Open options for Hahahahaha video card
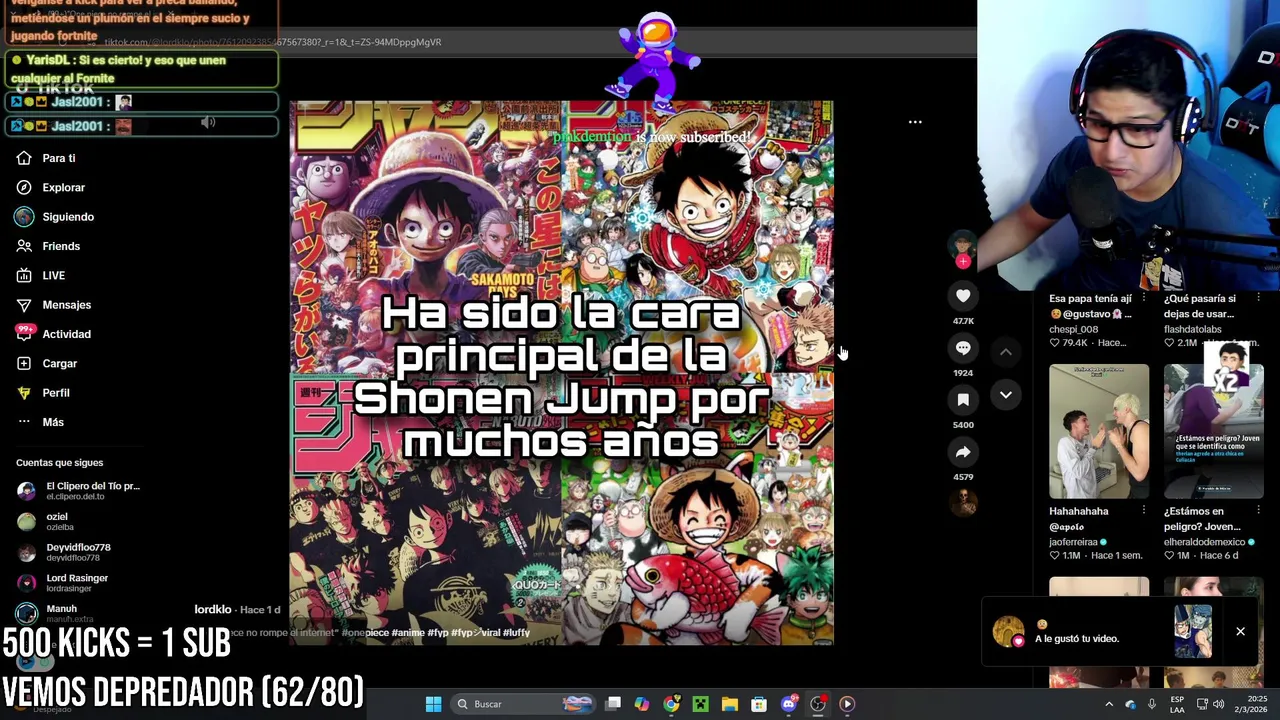 pos(1144,511)
